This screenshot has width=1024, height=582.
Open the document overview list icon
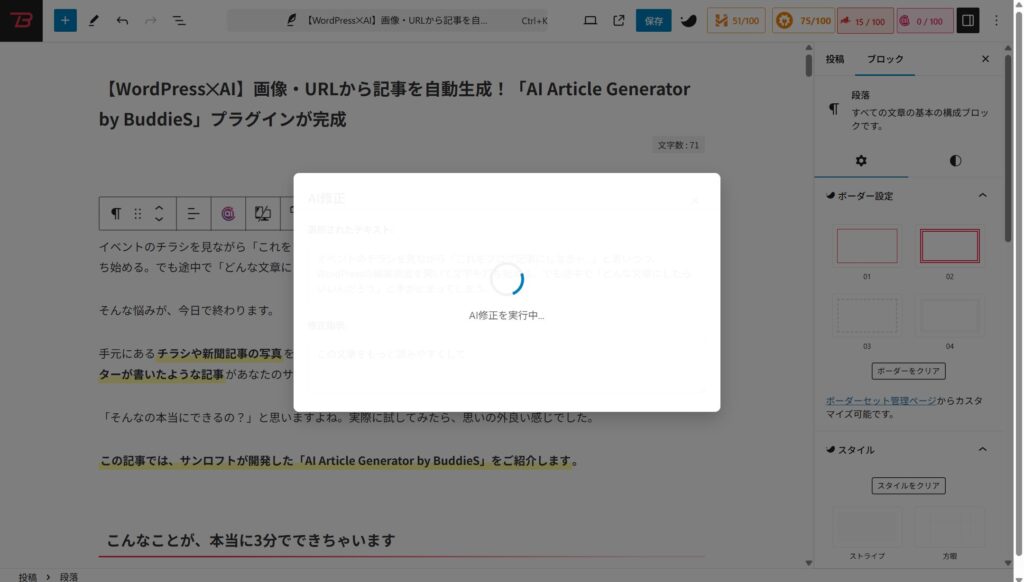tap(178, 21)
